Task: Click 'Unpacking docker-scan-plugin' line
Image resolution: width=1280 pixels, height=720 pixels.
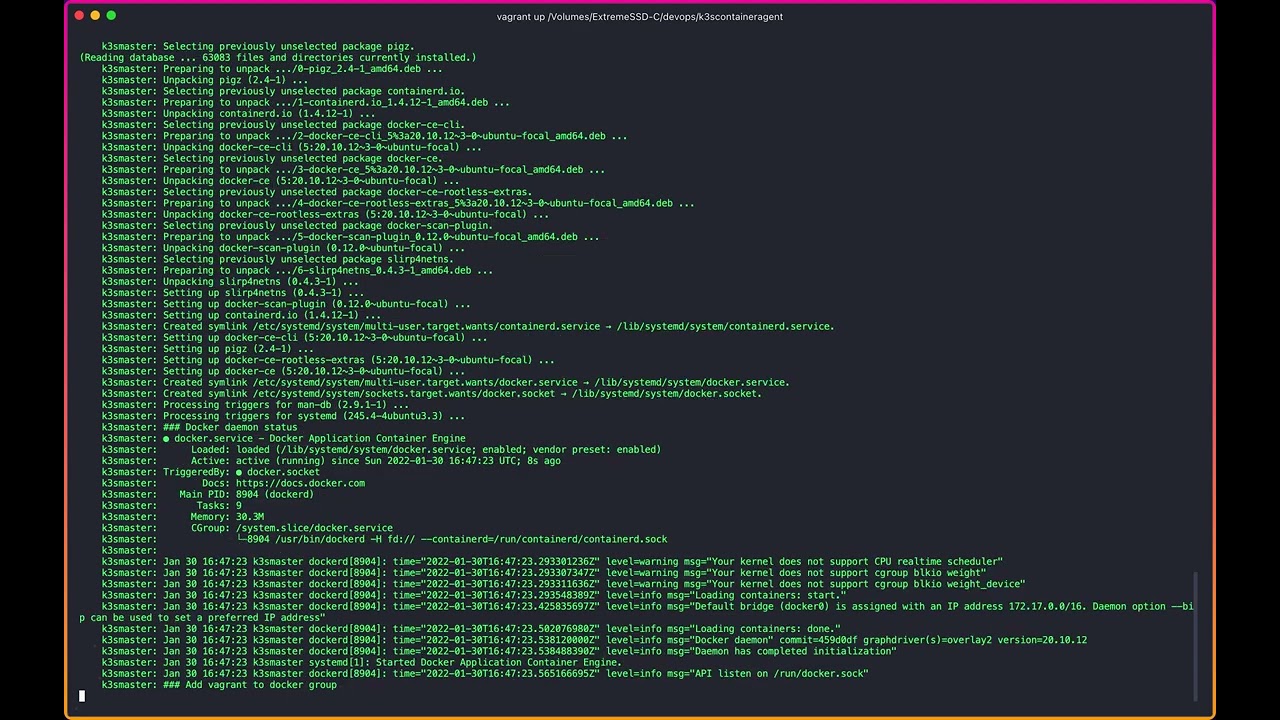Action: click(x=283, y=248)
